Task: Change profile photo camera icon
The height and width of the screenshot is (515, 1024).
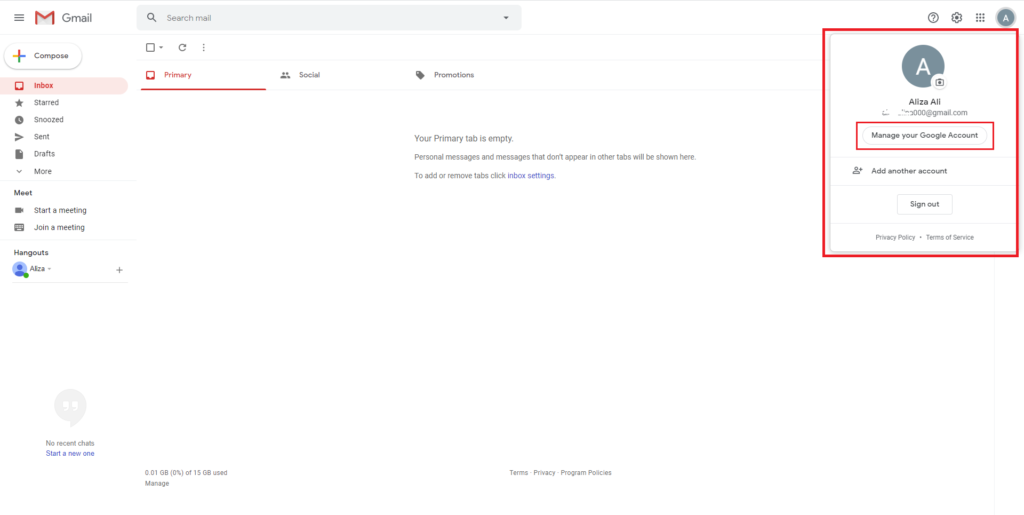Action: (939, 82)
